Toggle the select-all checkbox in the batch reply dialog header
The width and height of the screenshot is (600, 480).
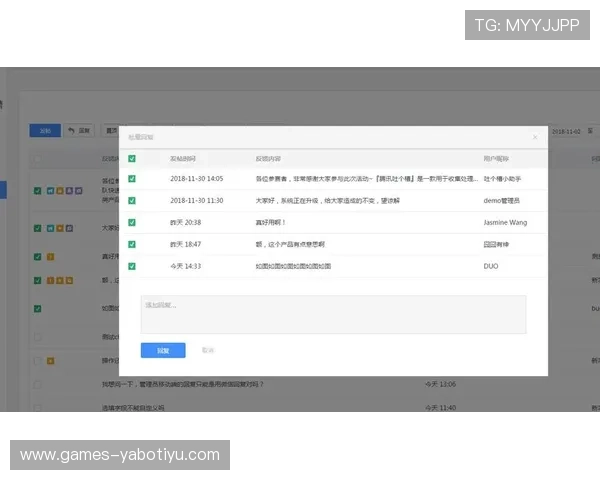132,158
